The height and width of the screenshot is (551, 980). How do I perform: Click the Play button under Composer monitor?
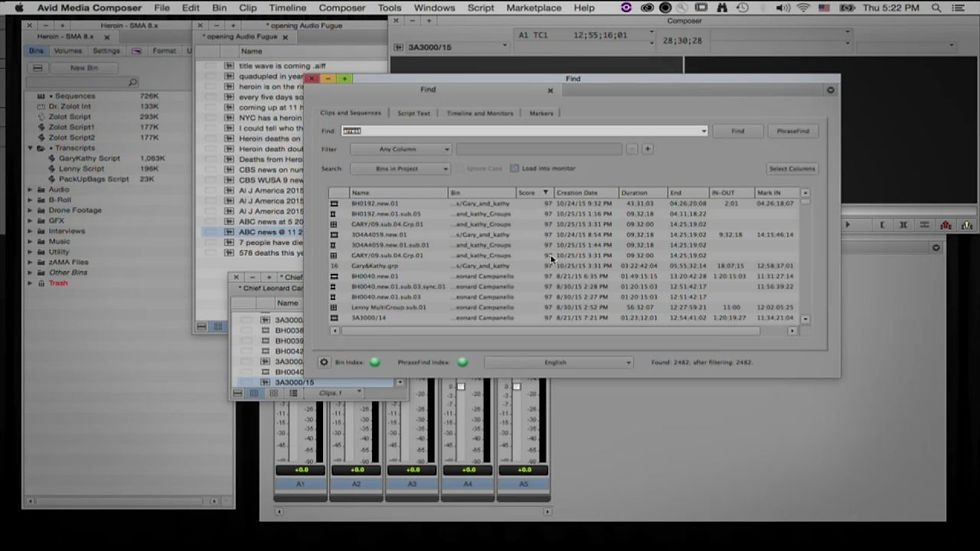848,225
